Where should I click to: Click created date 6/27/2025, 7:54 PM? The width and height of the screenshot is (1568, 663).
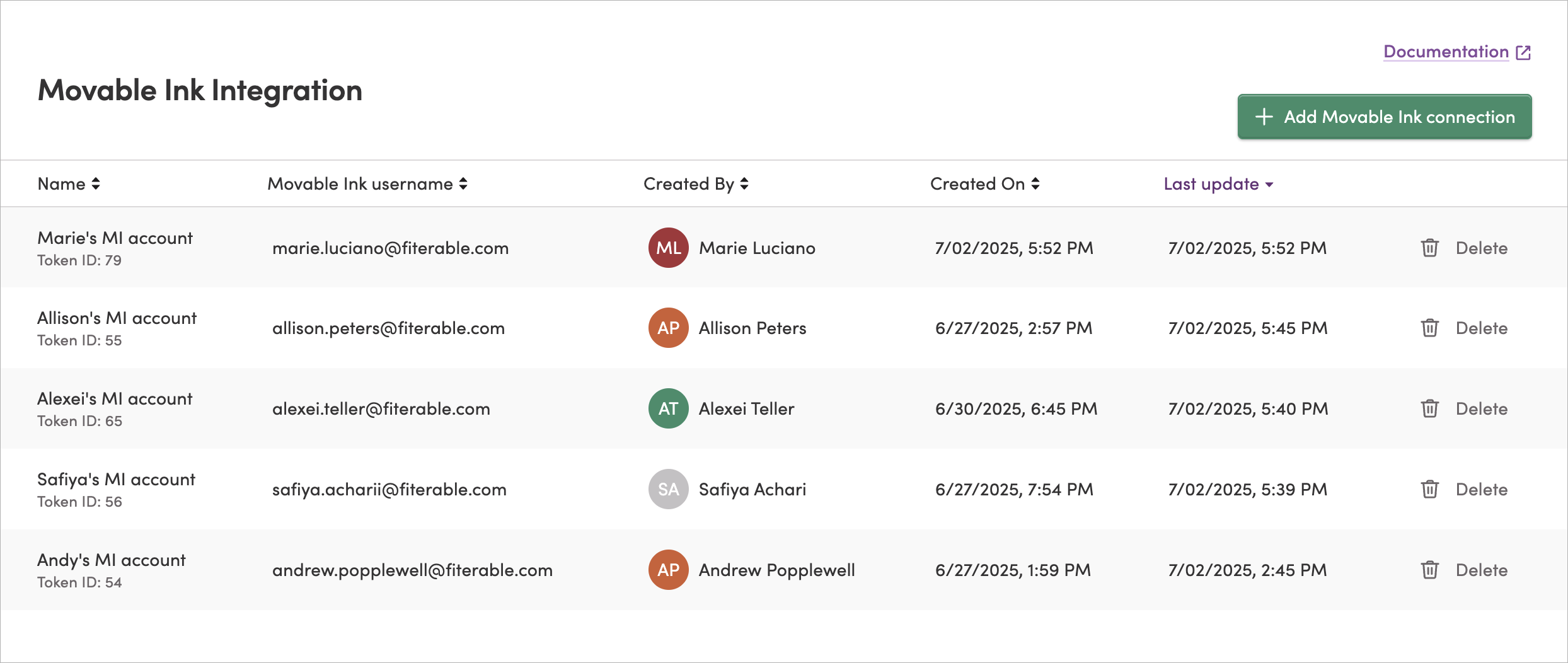tap(1014, 489)
